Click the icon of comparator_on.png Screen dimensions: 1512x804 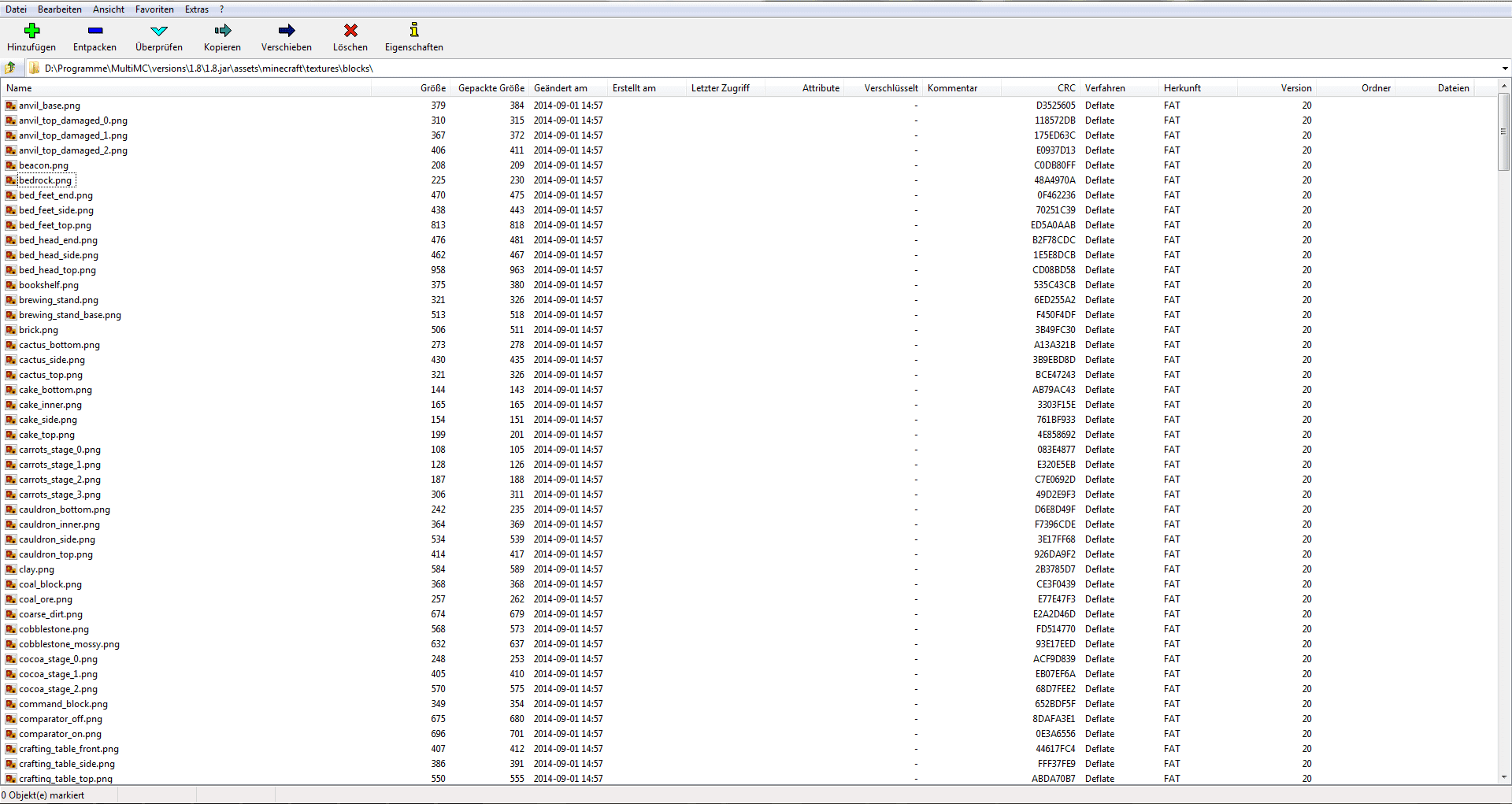11,734
